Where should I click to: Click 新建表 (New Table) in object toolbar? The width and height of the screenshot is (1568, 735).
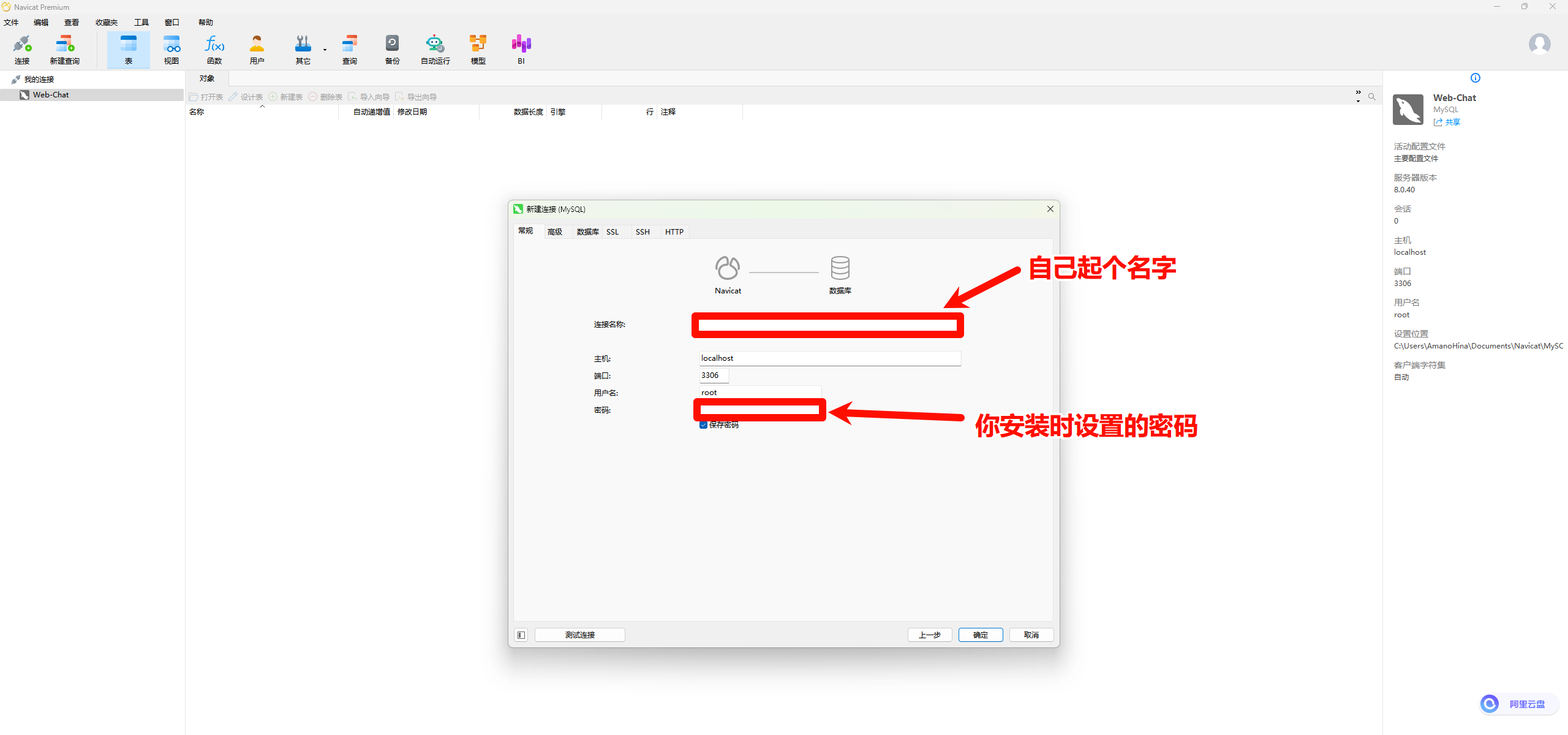click(x=286, y=97)
